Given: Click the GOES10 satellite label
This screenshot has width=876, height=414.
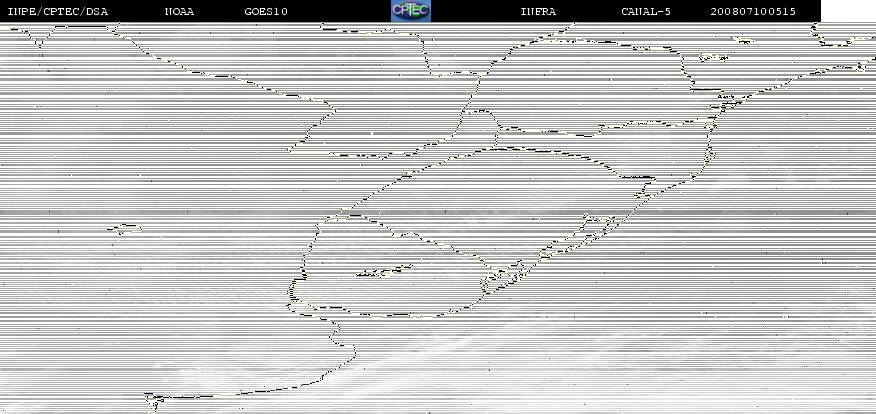Looking at the screenshot, I should tap(266, 11).
